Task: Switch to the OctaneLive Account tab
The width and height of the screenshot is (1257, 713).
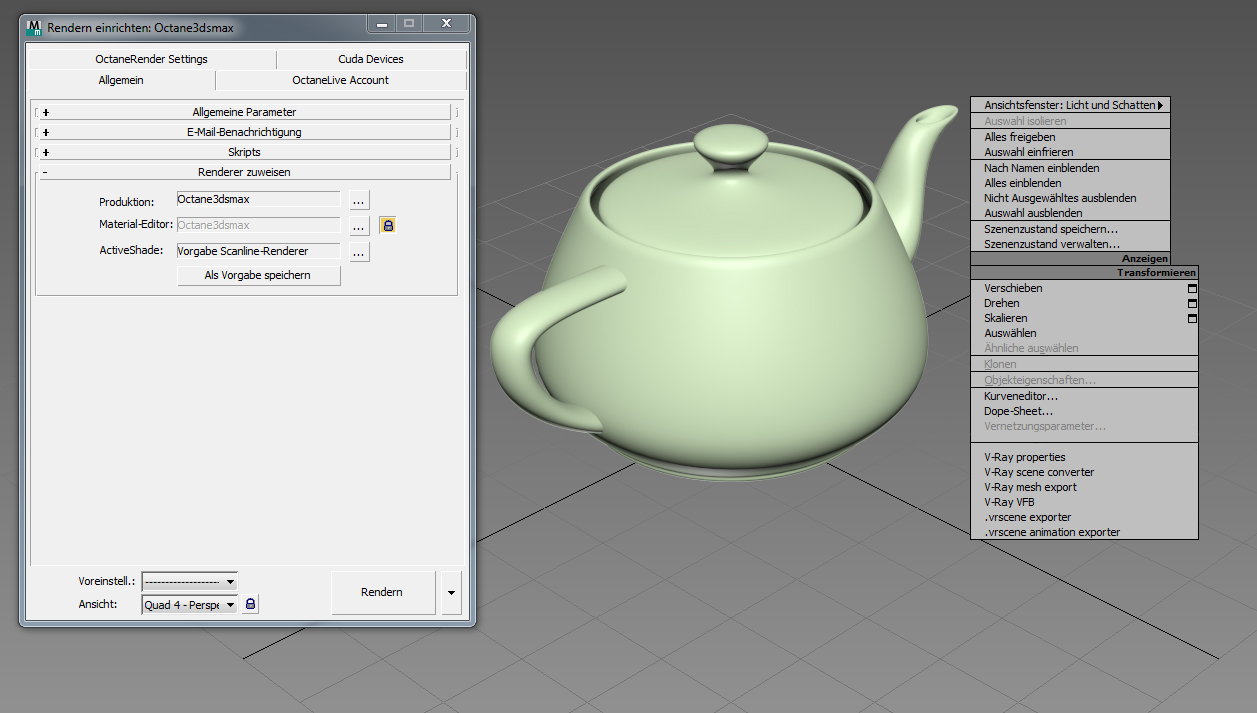Action: point(341,80)
